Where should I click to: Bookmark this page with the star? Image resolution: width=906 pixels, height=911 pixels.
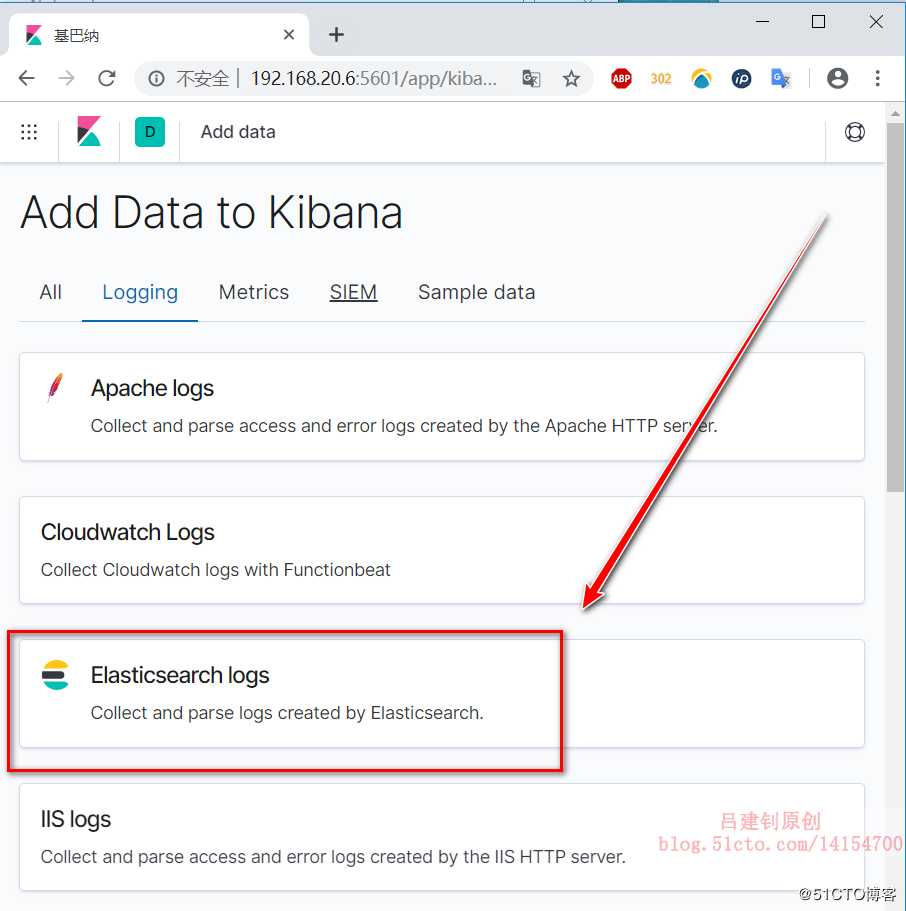(x=571, y=79)
